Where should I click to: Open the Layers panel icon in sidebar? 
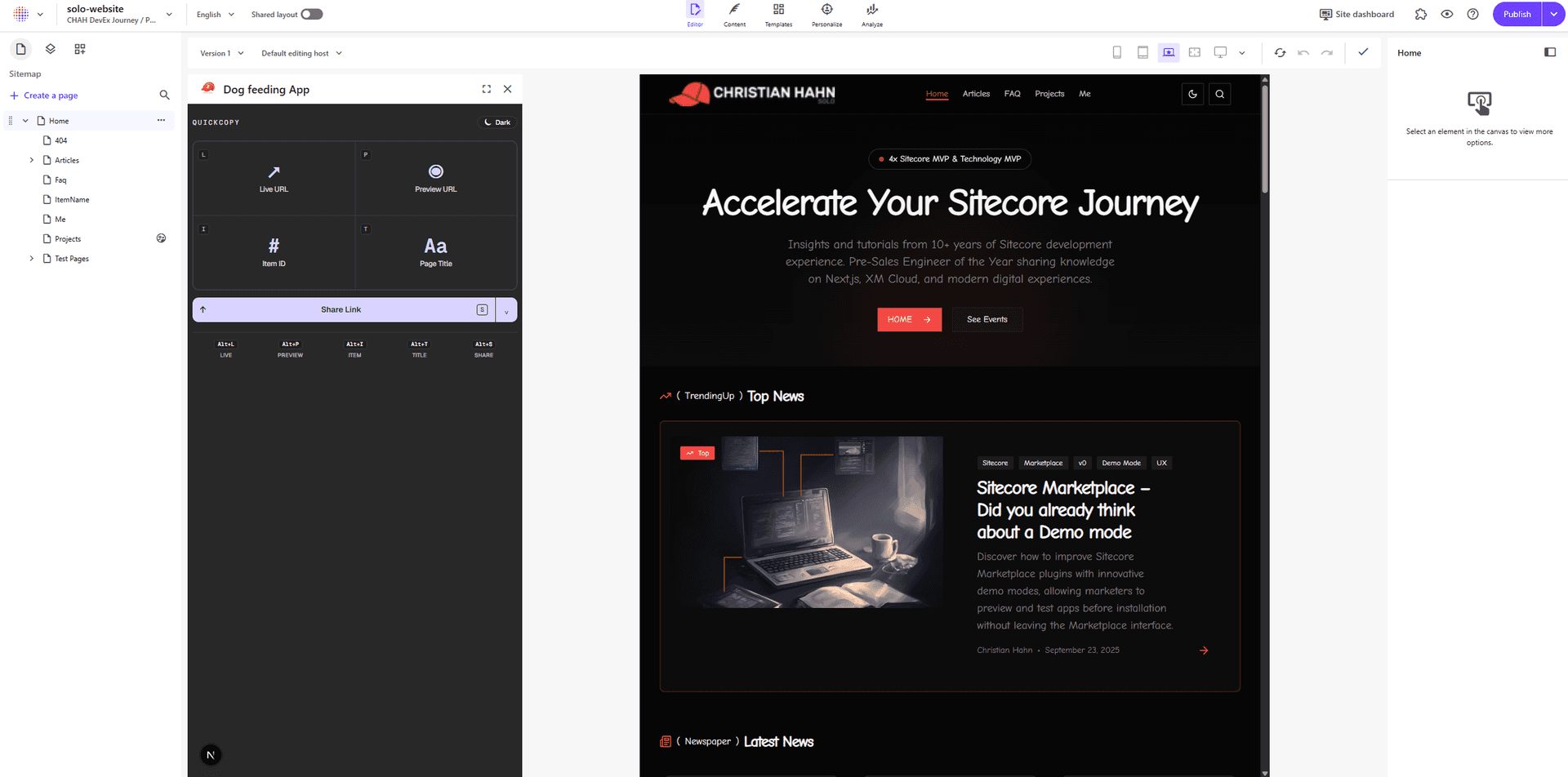click(51, 49)
